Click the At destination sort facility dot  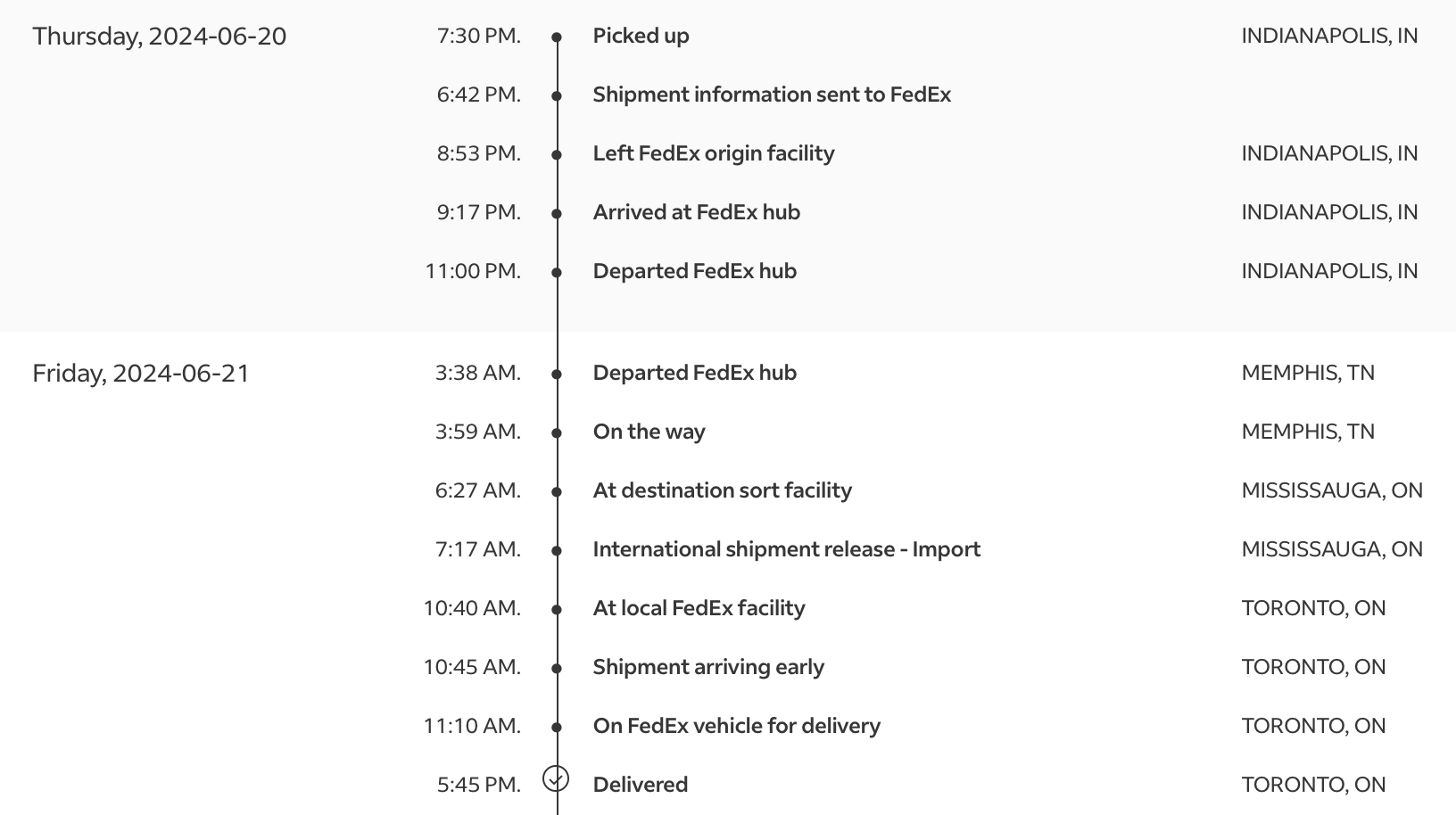click(x=557, y=492)
